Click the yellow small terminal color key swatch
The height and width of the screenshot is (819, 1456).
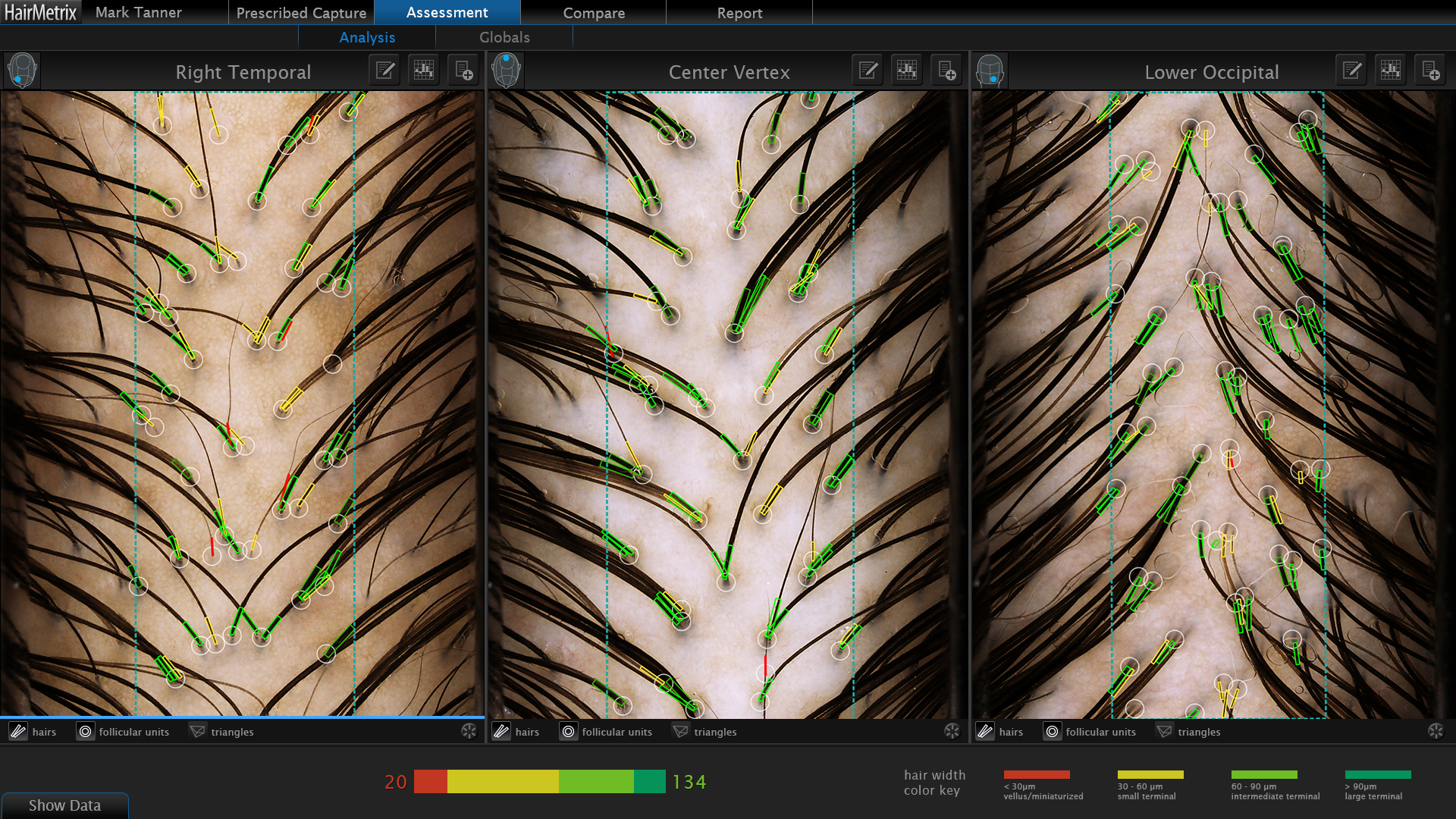coord(1150,774)
